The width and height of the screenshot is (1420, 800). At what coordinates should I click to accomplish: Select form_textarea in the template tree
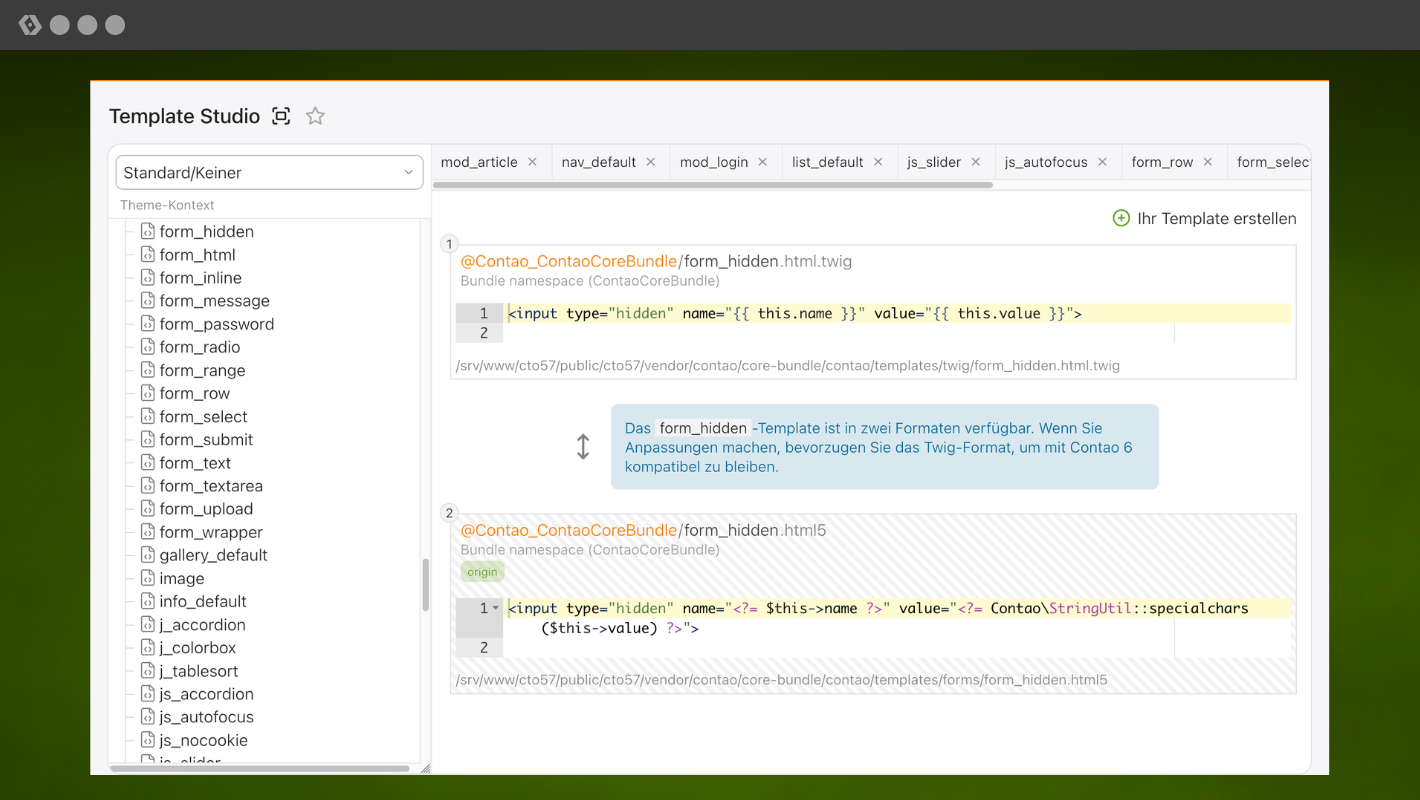(x=211, y=486)
